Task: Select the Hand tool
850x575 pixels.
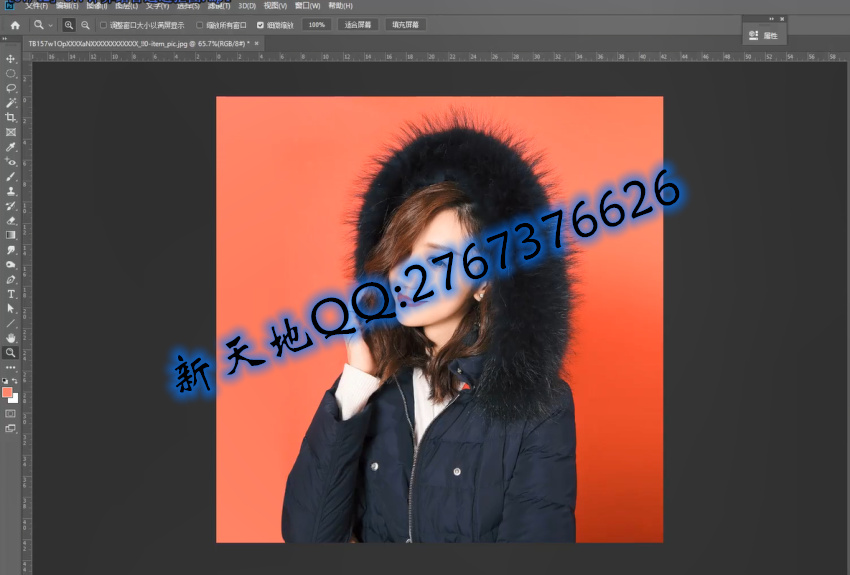Action: click(x=10, y=338)
